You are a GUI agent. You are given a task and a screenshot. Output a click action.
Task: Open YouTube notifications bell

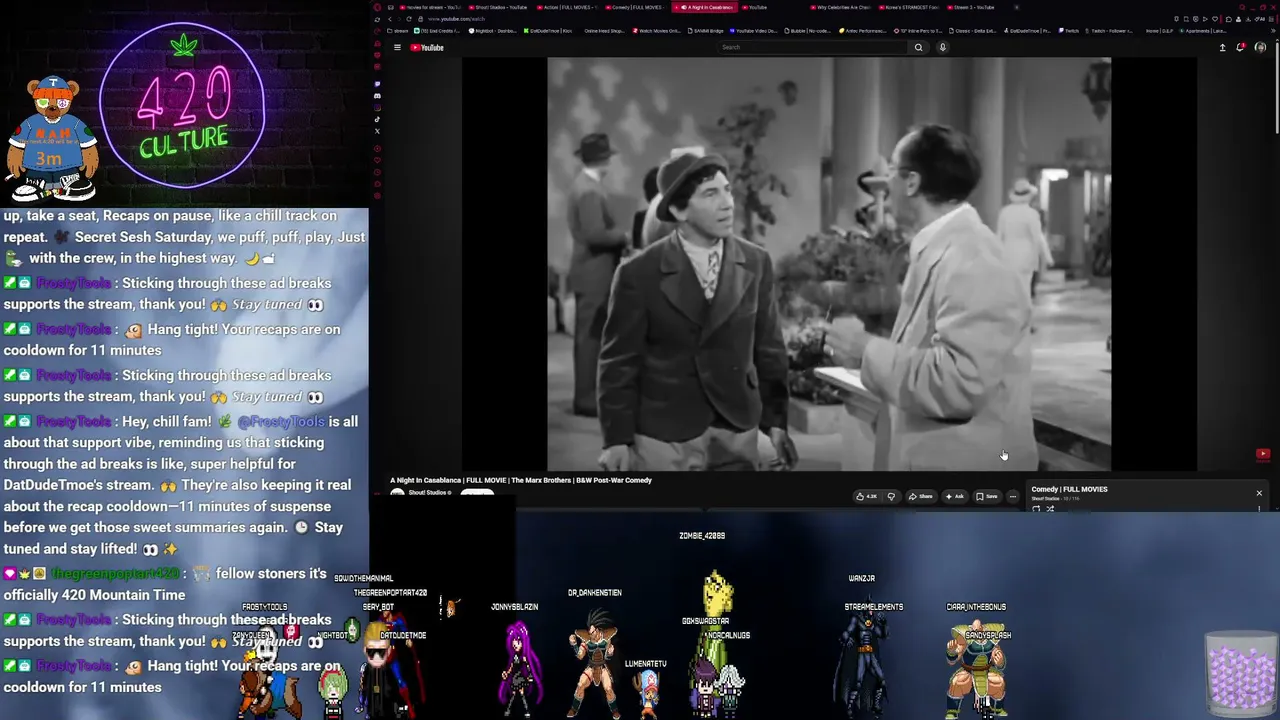tap(1241, 47)
